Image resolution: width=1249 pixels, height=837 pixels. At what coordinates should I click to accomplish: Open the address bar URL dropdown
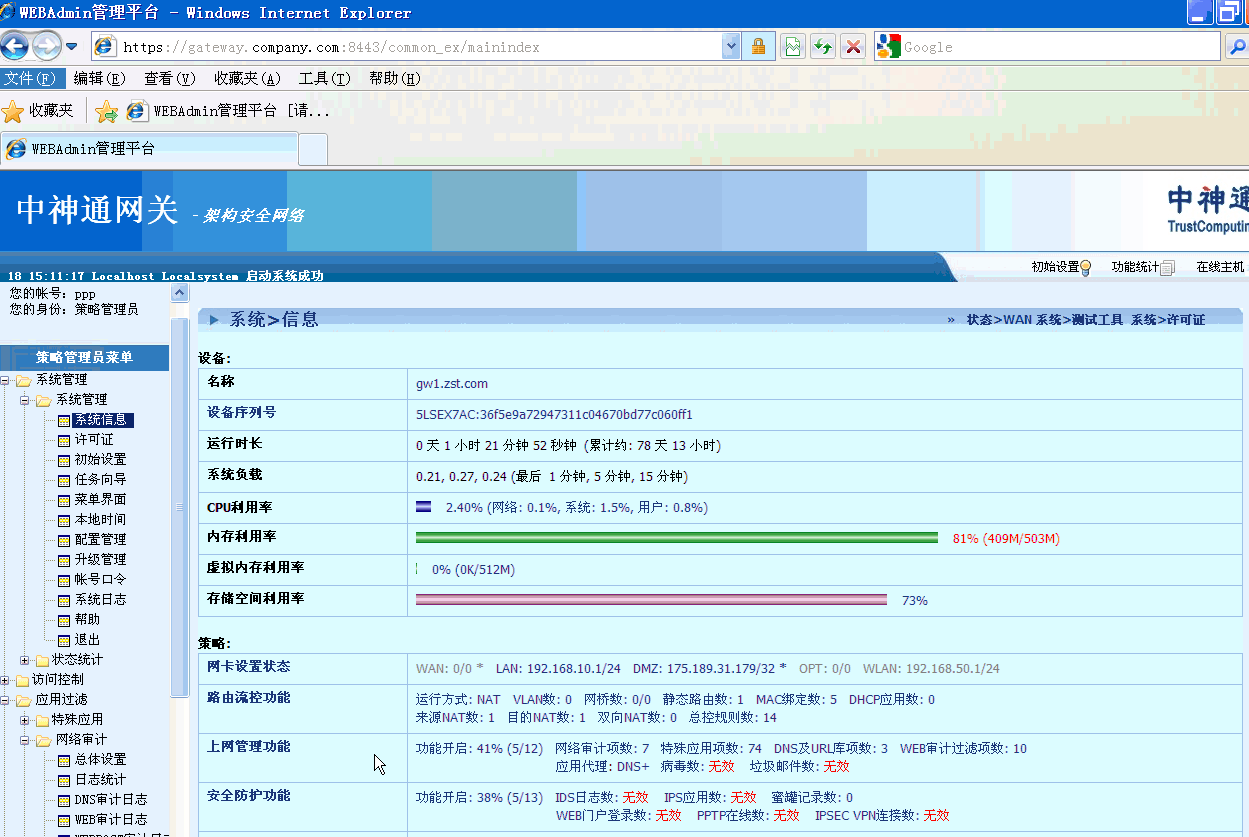point(731,47)
